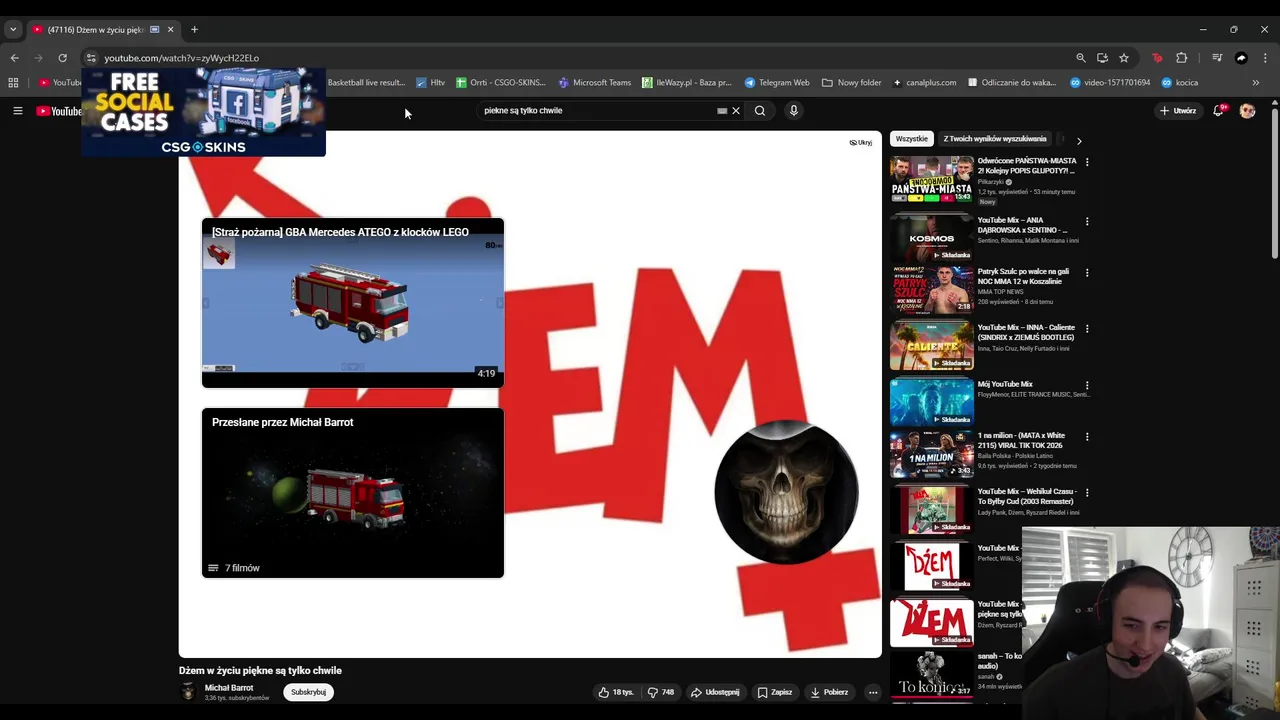Open the canalplus.com bookmark
Viewport: 1280px width, 720px height.
coord(925,83)
